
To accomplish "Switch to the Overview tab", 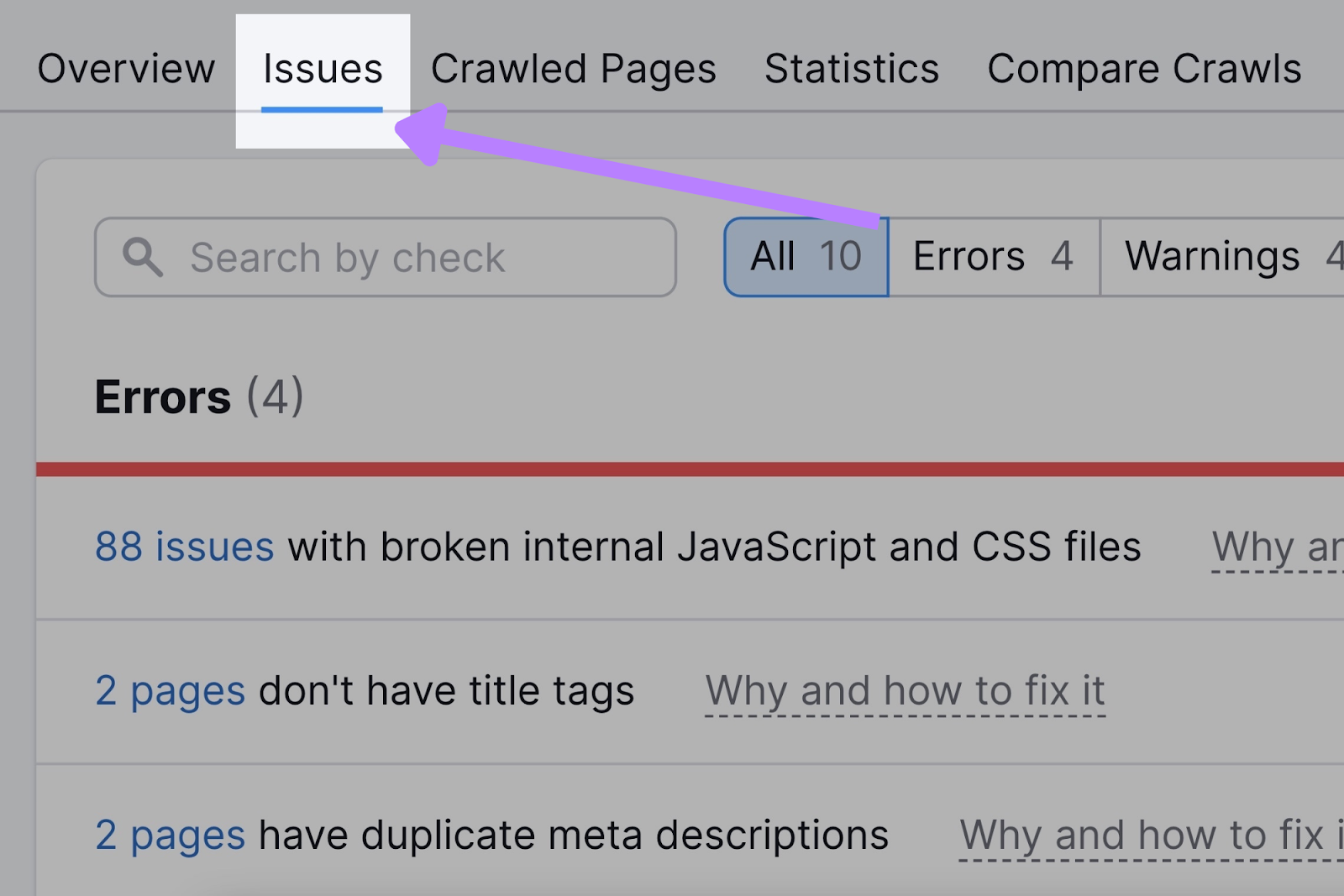I will click(127, 69).
